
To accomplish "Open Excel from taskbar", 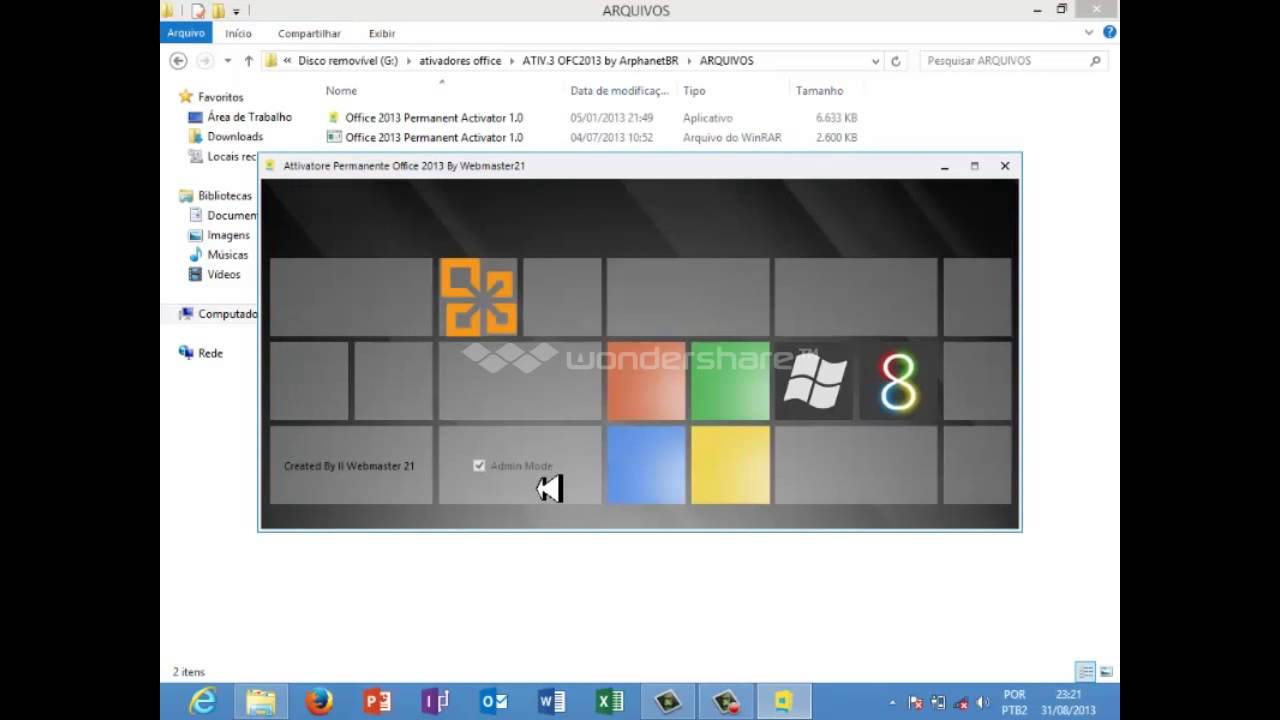I will point(609,702).
